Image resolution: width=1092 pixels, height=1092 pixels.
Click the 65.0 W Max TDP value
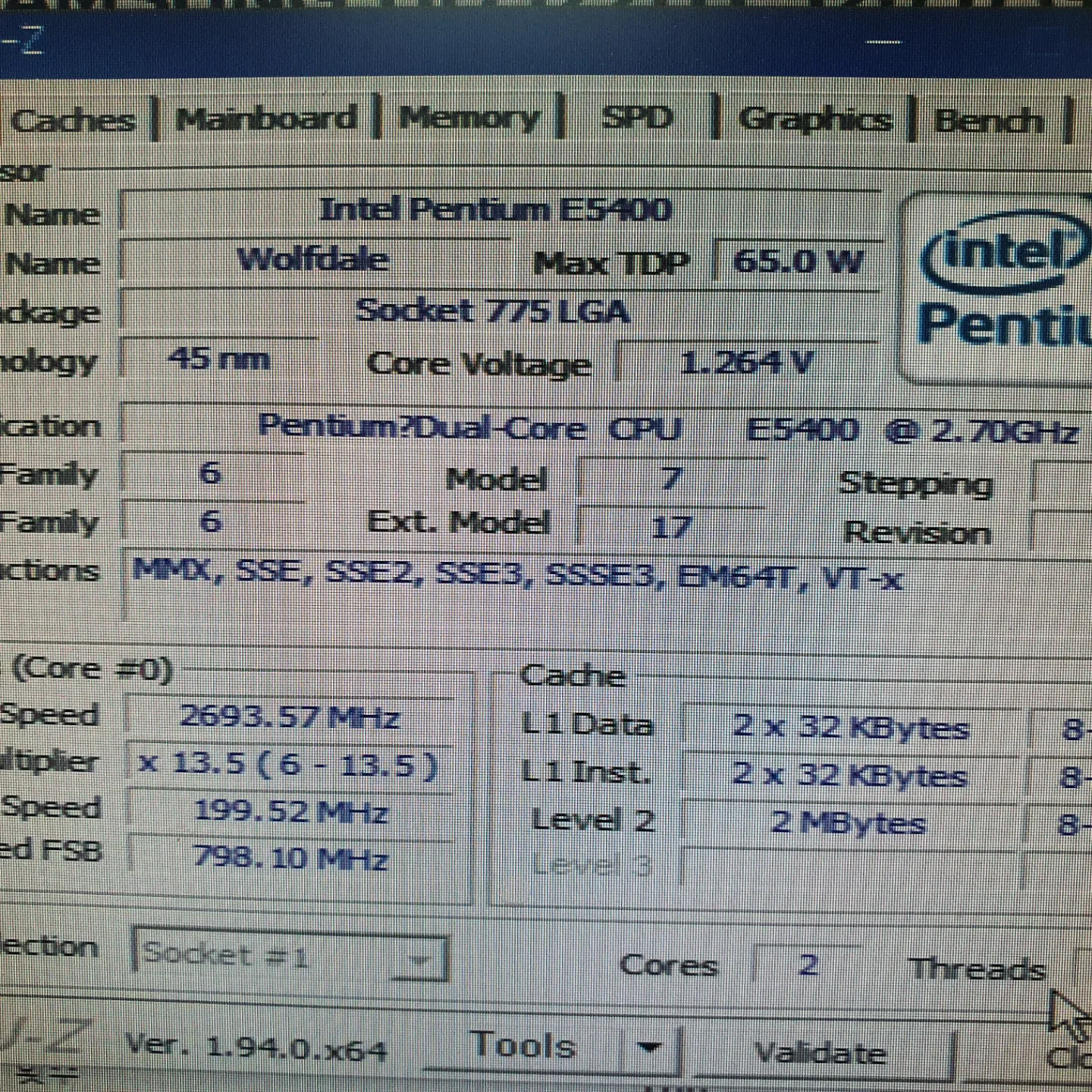tap(798, 262)
